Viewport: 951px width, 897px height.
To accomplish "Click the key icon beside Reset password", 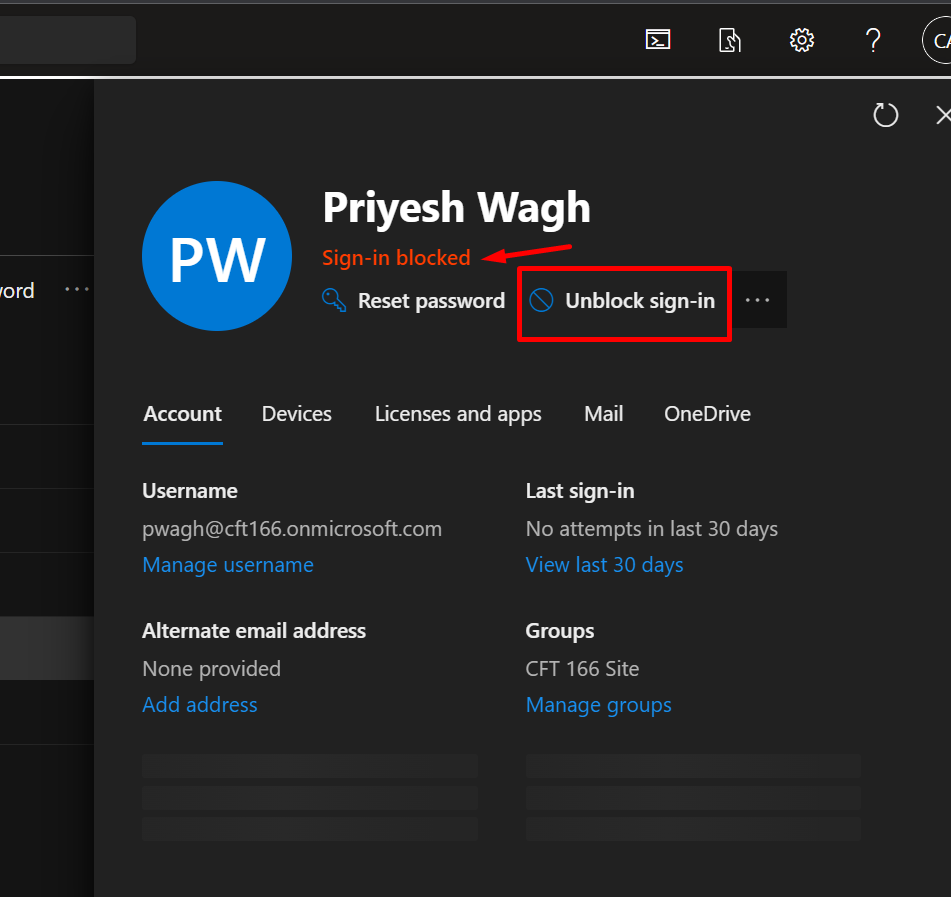I will 333,300.
